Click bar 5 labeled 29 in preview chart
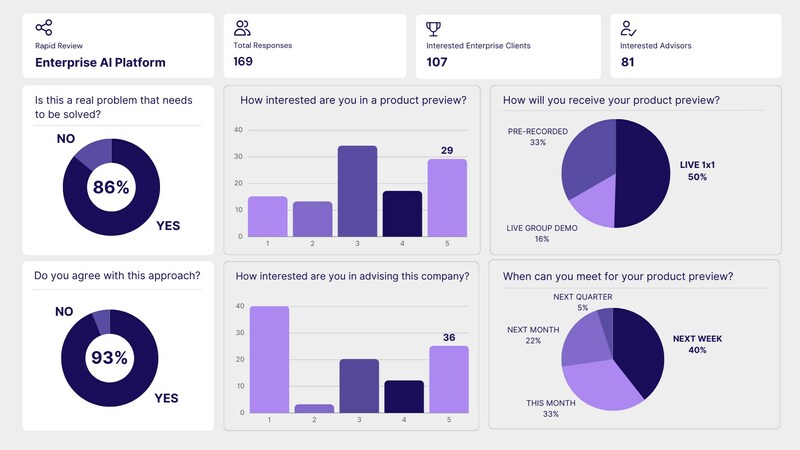The width and height of the screenshot is (800, 450). click(x=447, y=197)
